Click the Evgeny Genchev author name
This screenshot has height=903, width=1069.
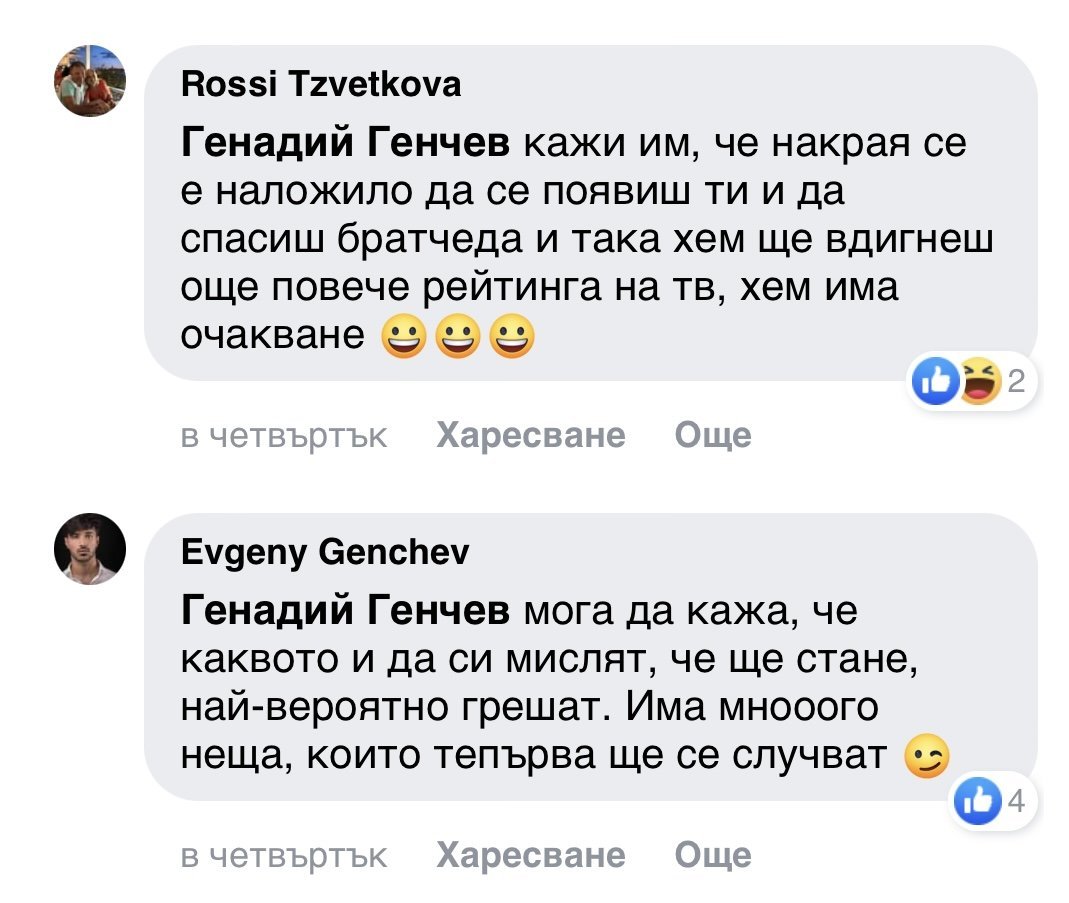point(325,552)
